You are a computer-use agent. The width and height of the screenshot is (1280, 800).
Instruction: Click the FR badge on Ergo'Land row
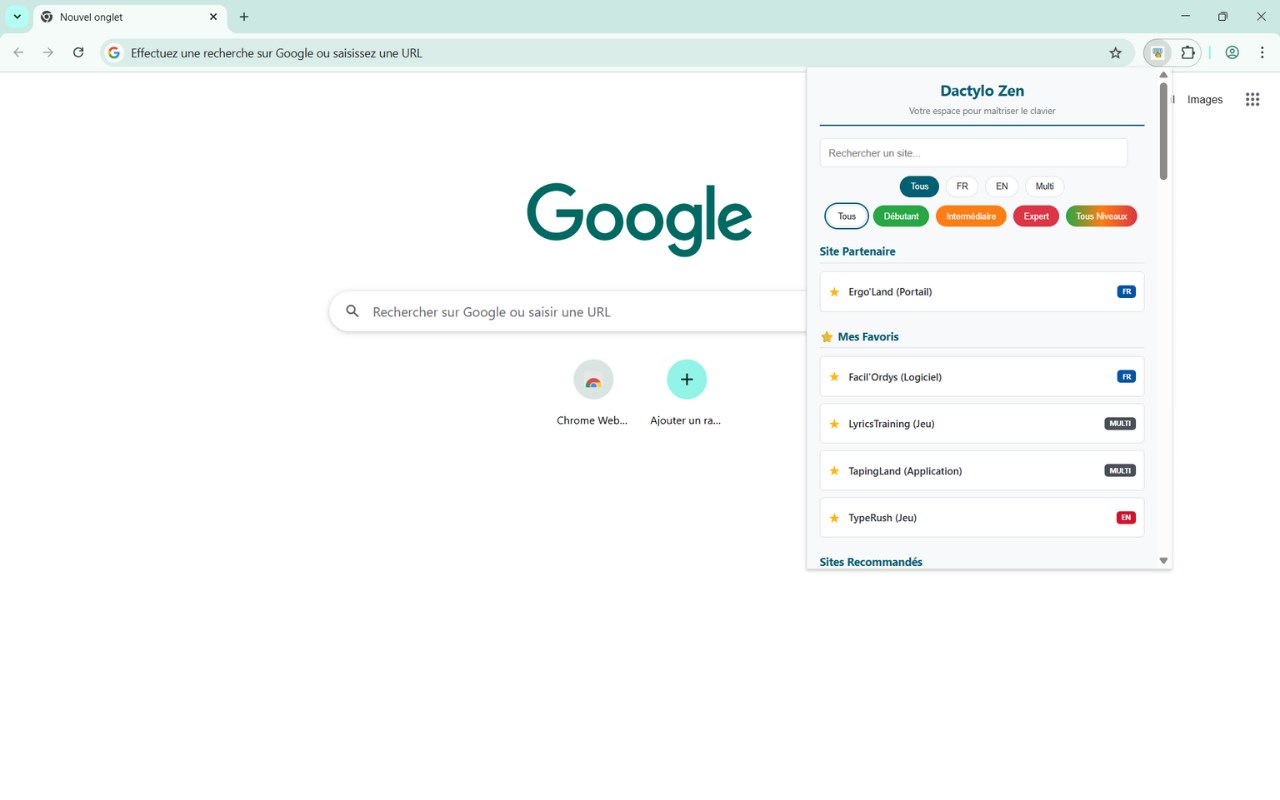(1126, 292)
